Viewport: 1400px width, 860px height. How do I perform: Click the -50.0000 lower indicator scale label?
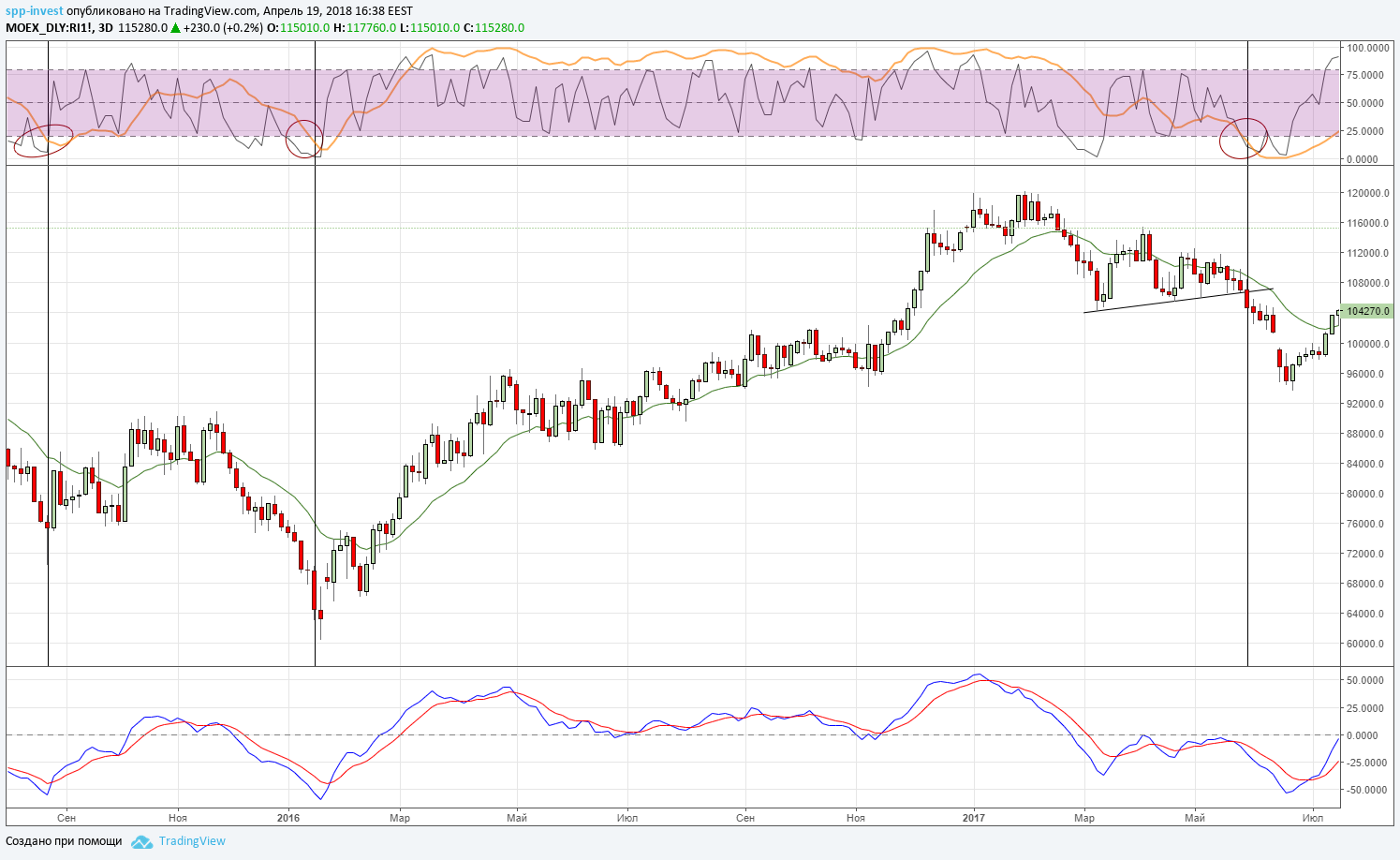pyautogui.click(x=1367, y=790)
